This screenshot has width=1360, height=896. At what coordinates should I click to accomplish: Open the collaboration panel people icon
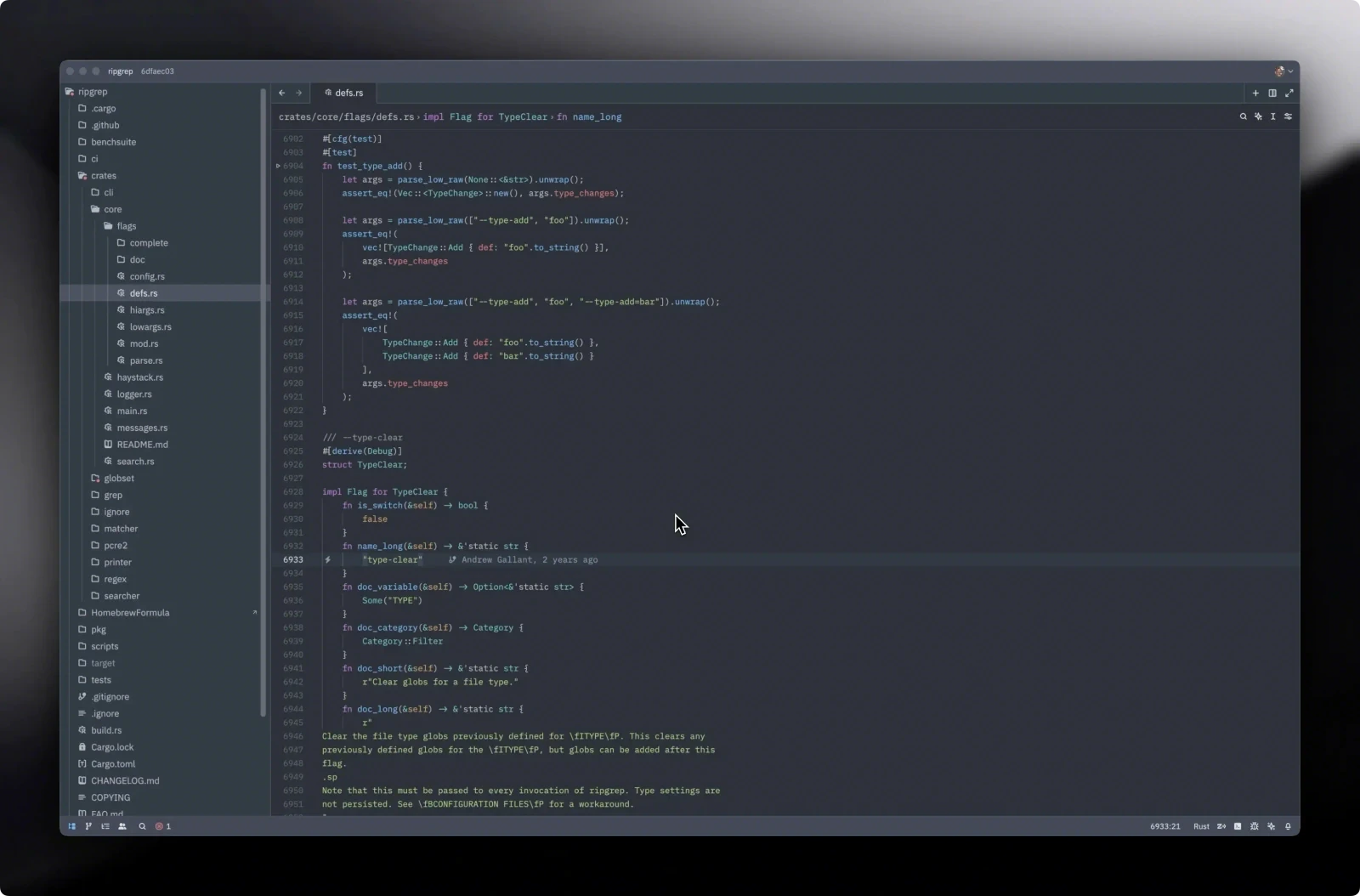[x=122, y=826]
